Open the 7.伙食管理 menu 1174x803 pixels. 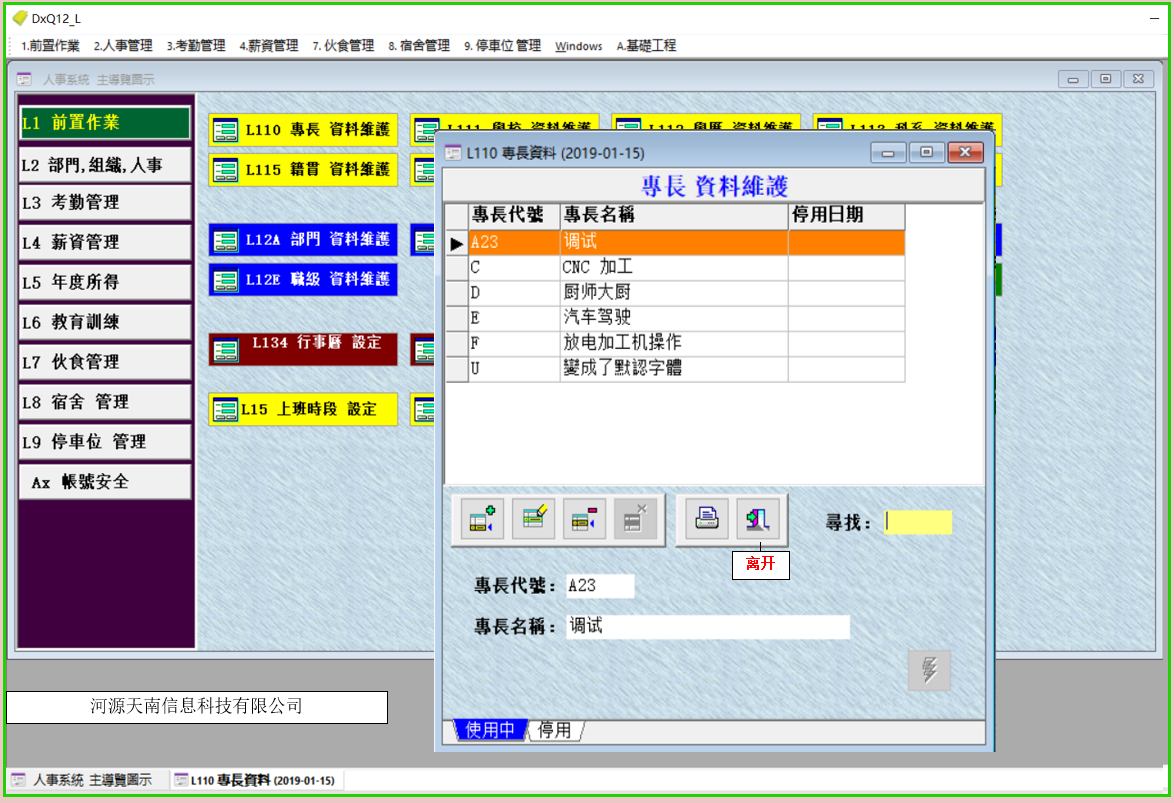(x=343, y=46)
